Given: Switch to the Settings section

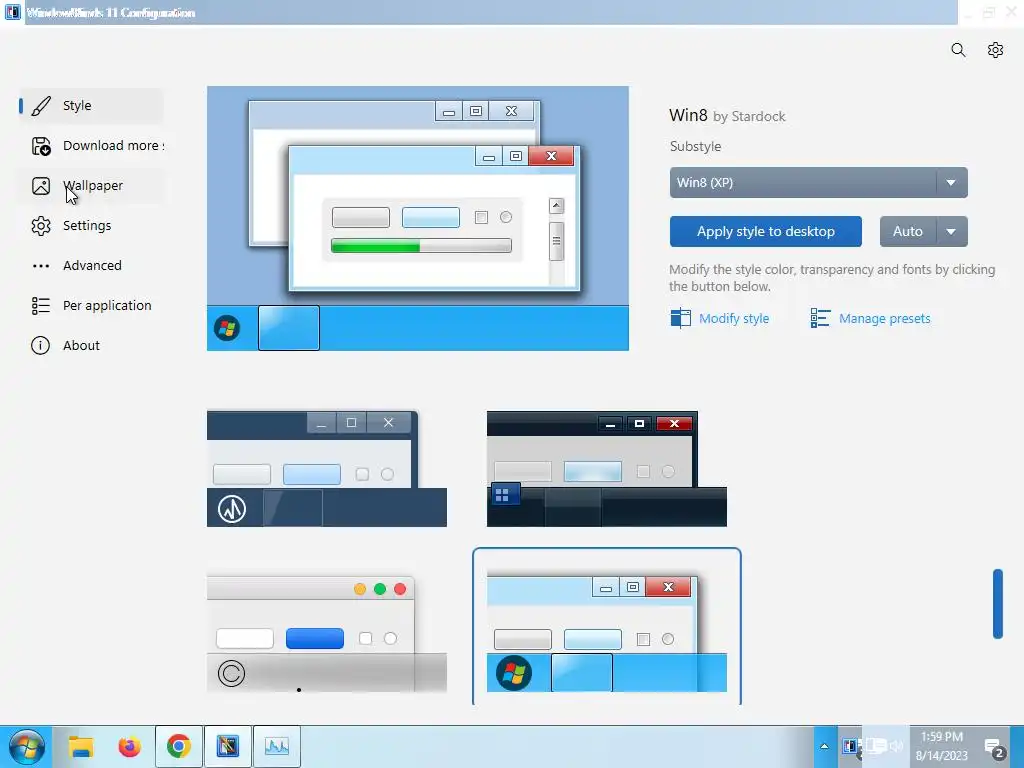Looking at the screenshot, I should click(x=91, y=226).
